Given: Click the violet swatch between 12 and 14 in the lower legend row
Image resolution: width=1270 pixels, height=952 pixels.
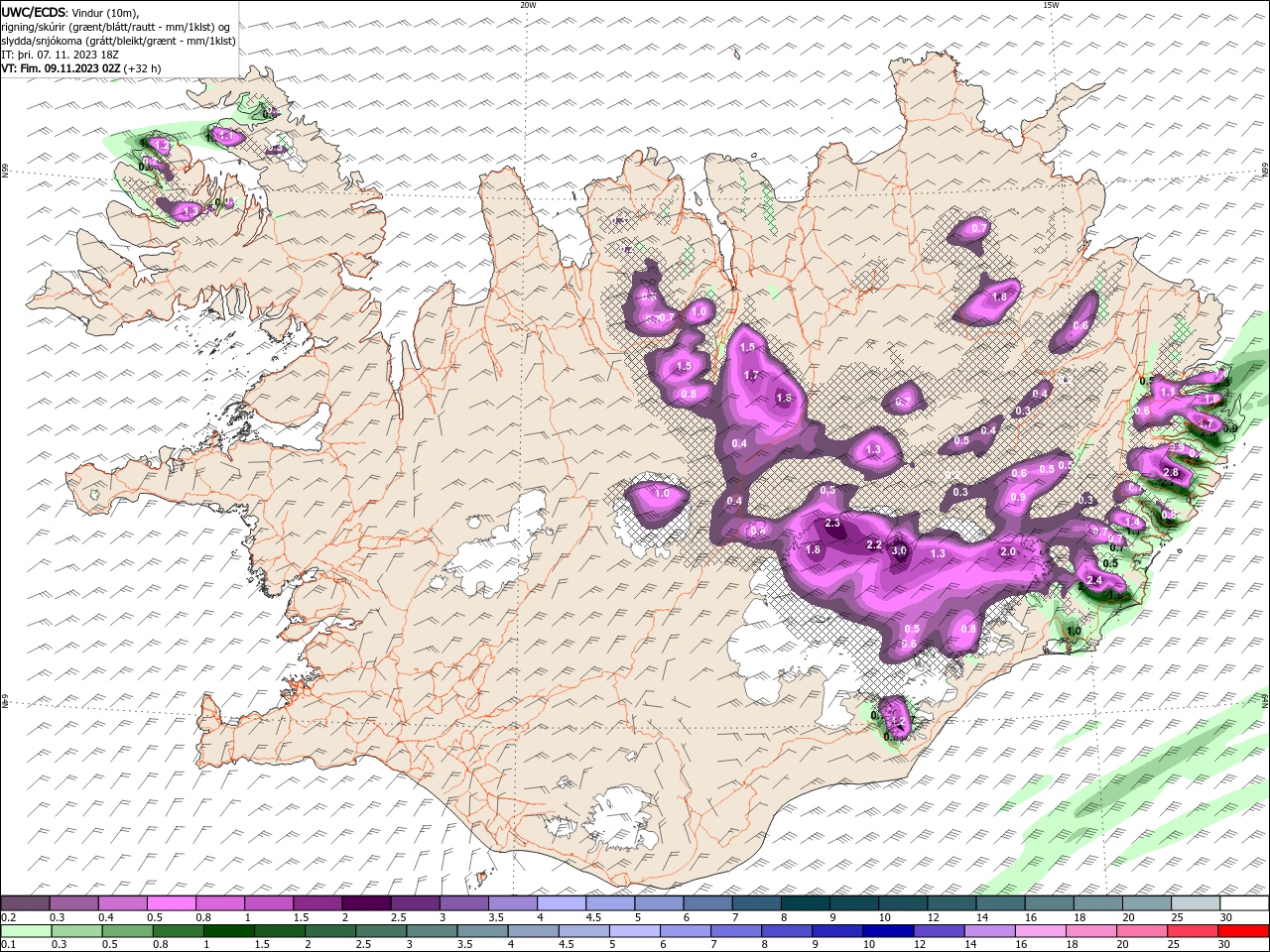Looking at the screenshot, I should (x=940, y=931).
